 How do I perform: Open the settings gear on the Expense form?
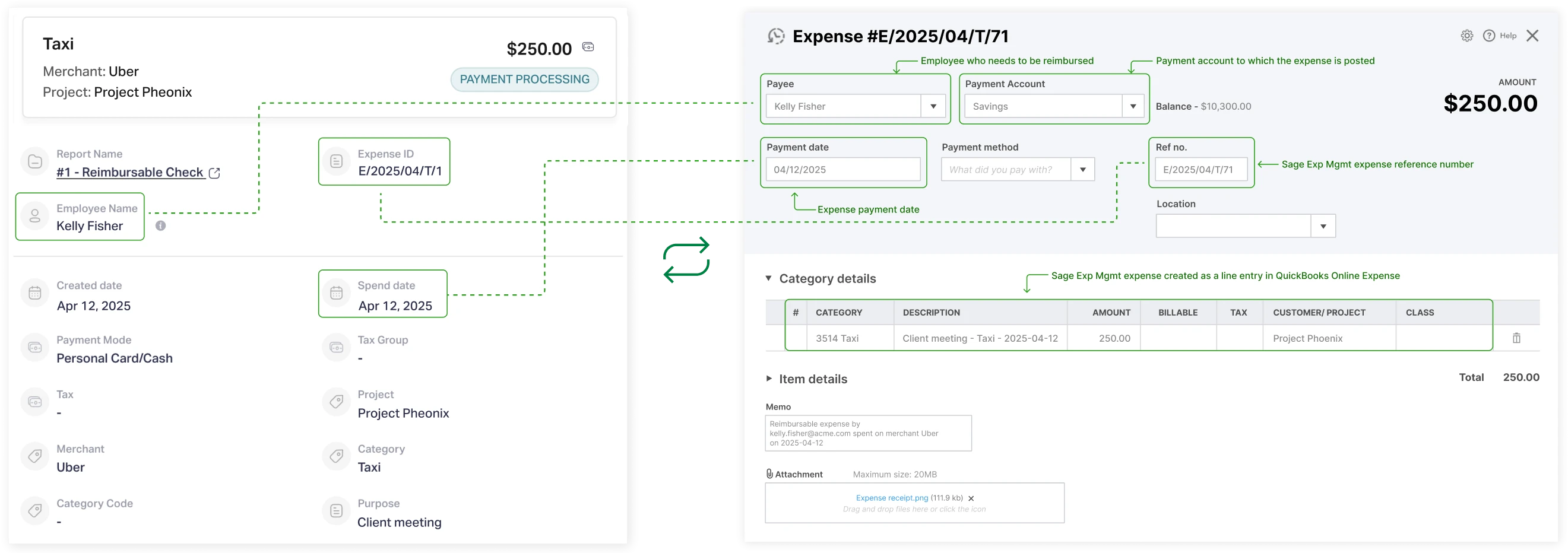coord(1467,35)
